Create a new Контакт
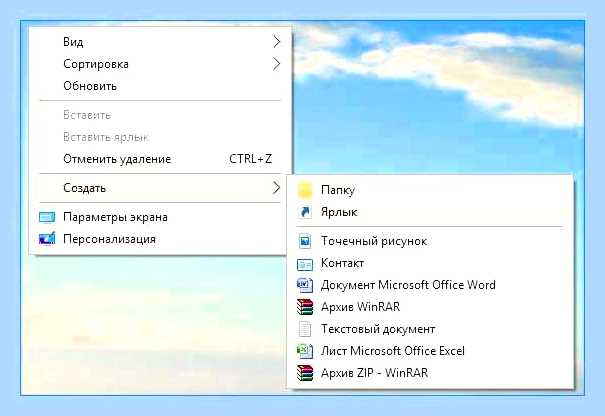The height and width of the screenshot is (416, 605). click(x=430, y=263)
